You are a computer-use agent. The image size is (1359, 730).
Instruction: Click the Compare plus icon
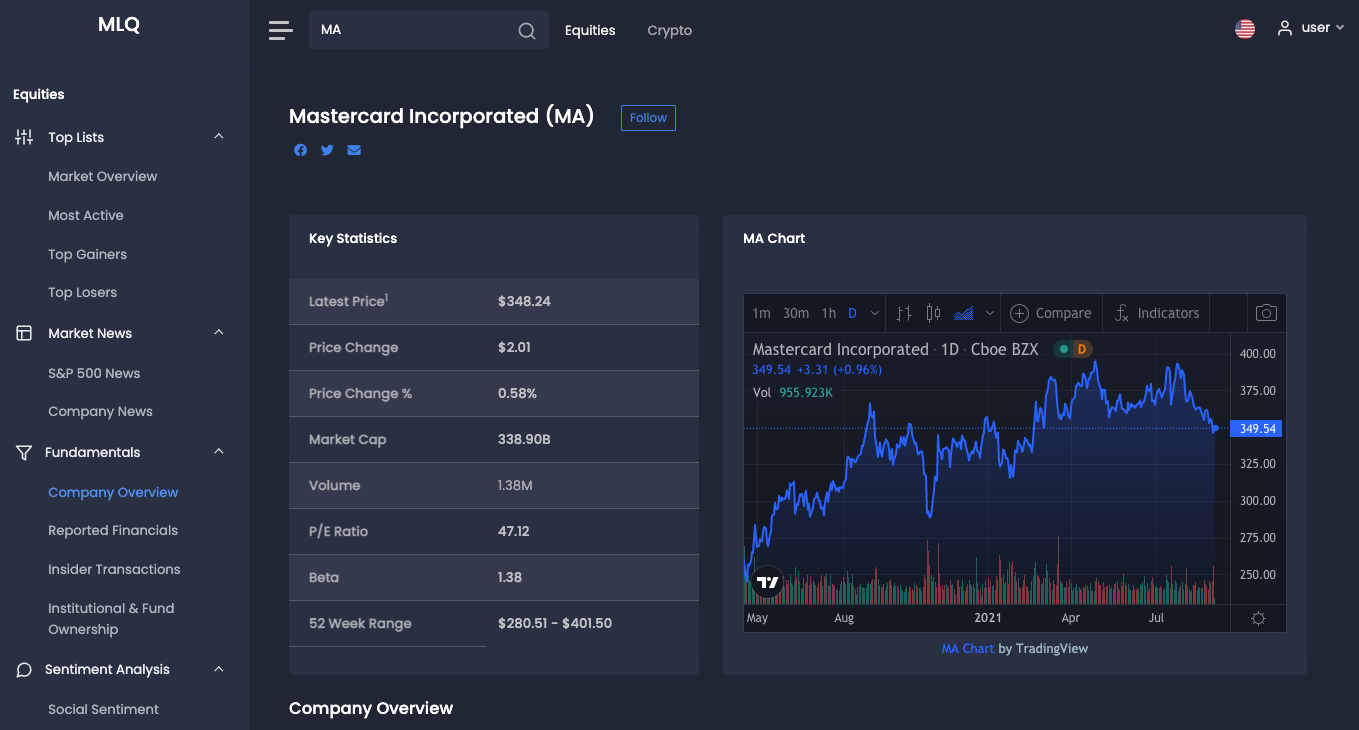[1019, 313]
